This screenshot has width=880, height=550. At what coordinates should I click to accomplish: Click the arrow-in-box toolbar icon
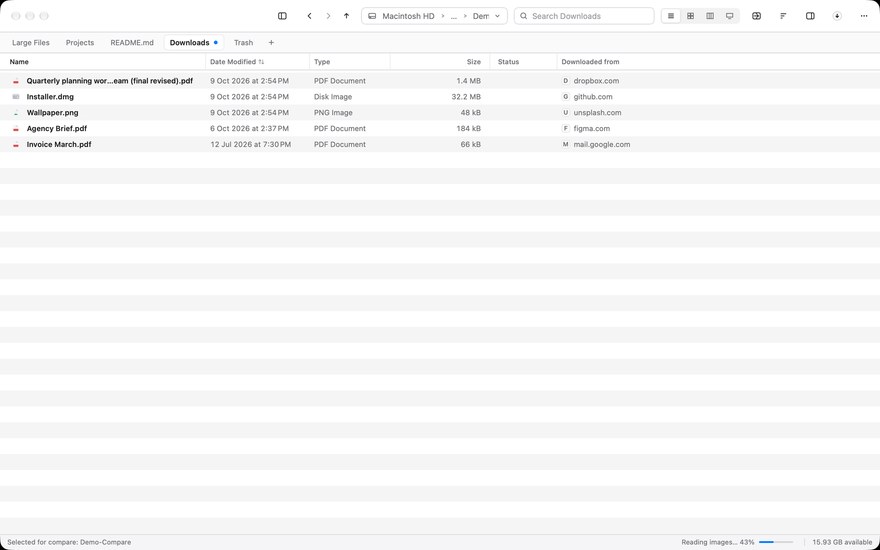[757, 16]
